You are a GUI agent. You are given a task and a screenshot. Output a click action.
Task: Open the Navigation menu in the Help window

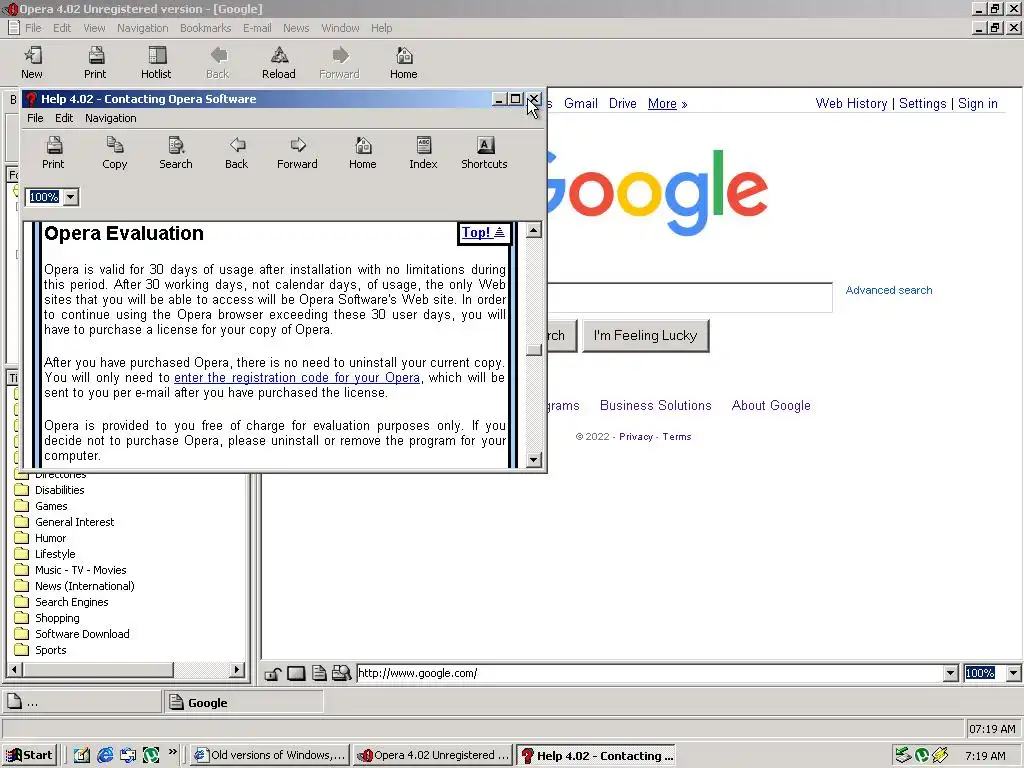tap(110, 118)
